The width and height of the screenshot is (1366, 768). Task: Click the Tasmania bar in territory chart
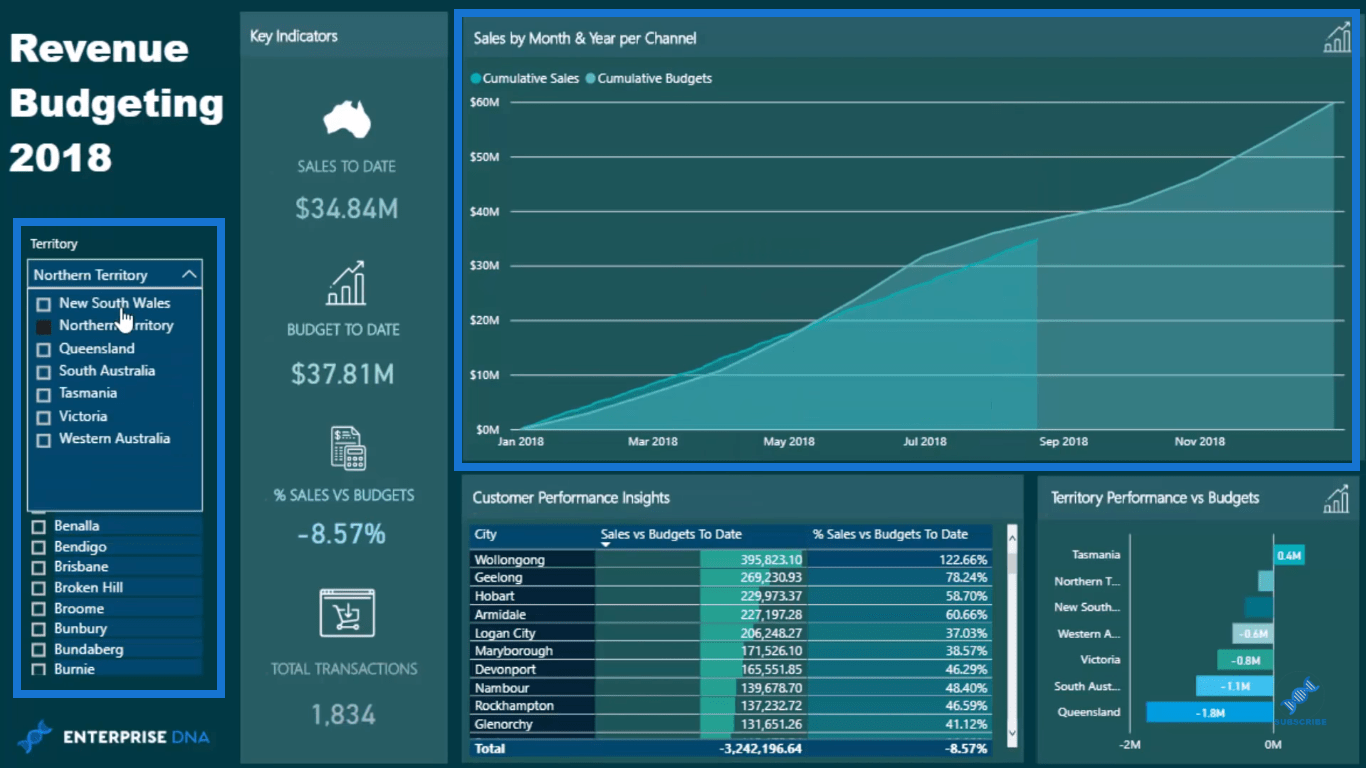click(x=1289, y=555)
